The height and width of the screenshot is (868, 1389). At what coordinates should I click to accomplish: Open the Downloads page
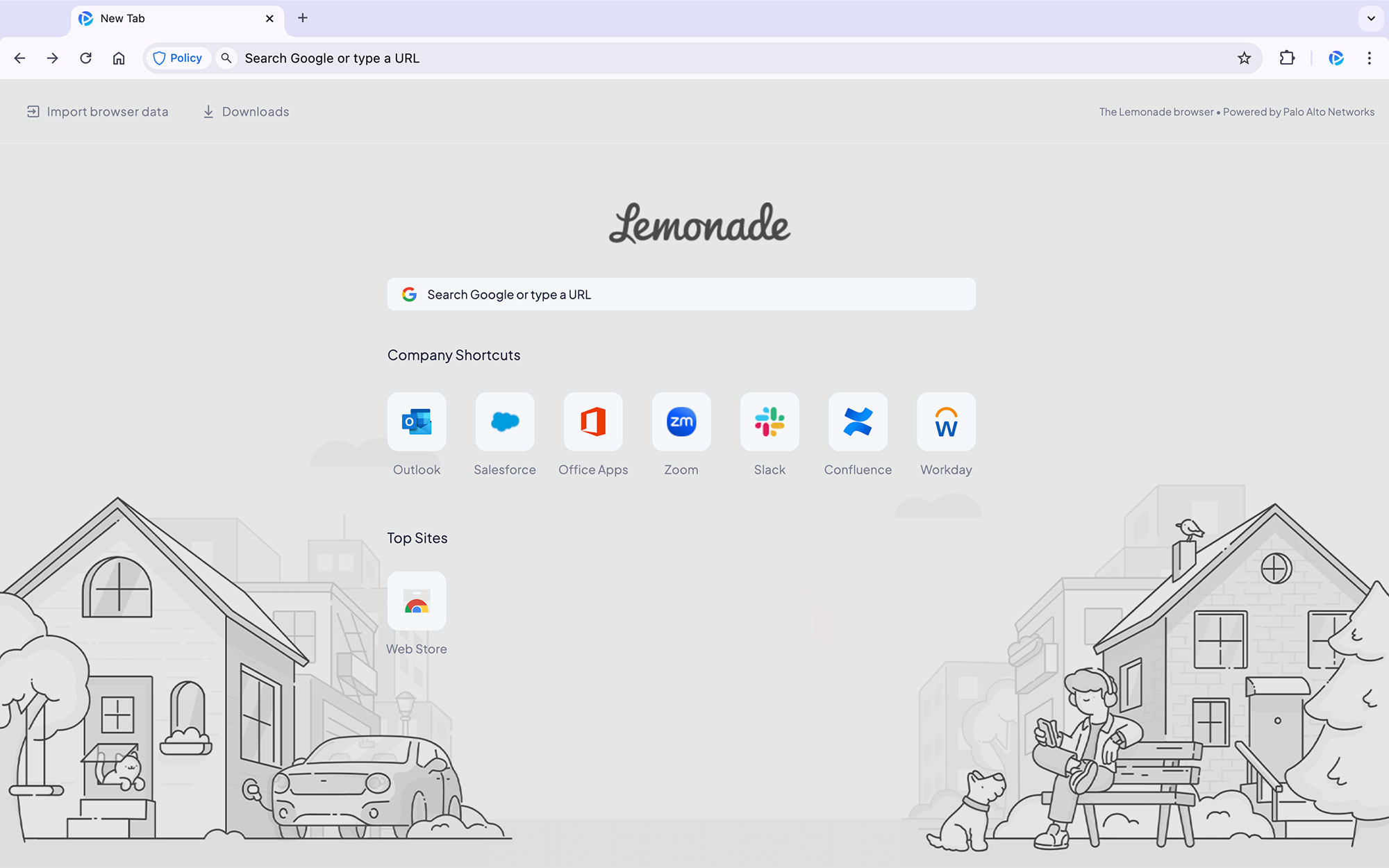pos(244,111)
